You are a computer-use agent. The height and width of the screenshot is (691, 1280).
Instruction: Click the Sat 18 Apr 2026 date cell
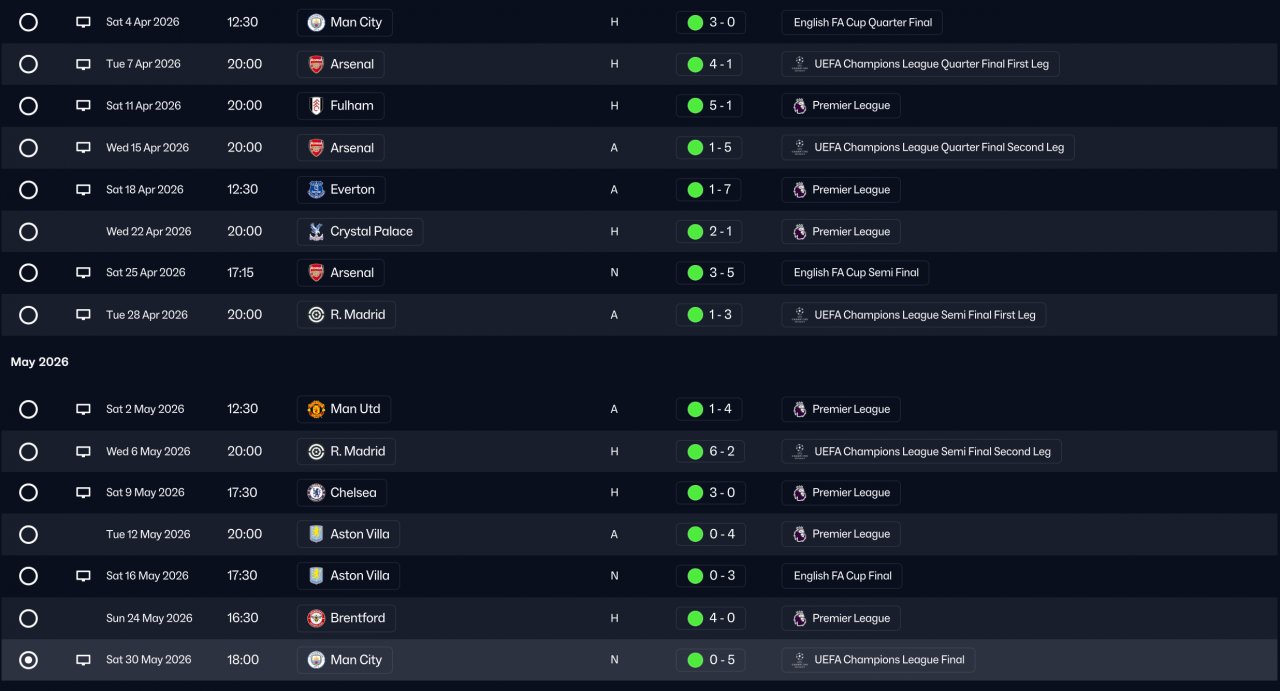tap(145, 190)
